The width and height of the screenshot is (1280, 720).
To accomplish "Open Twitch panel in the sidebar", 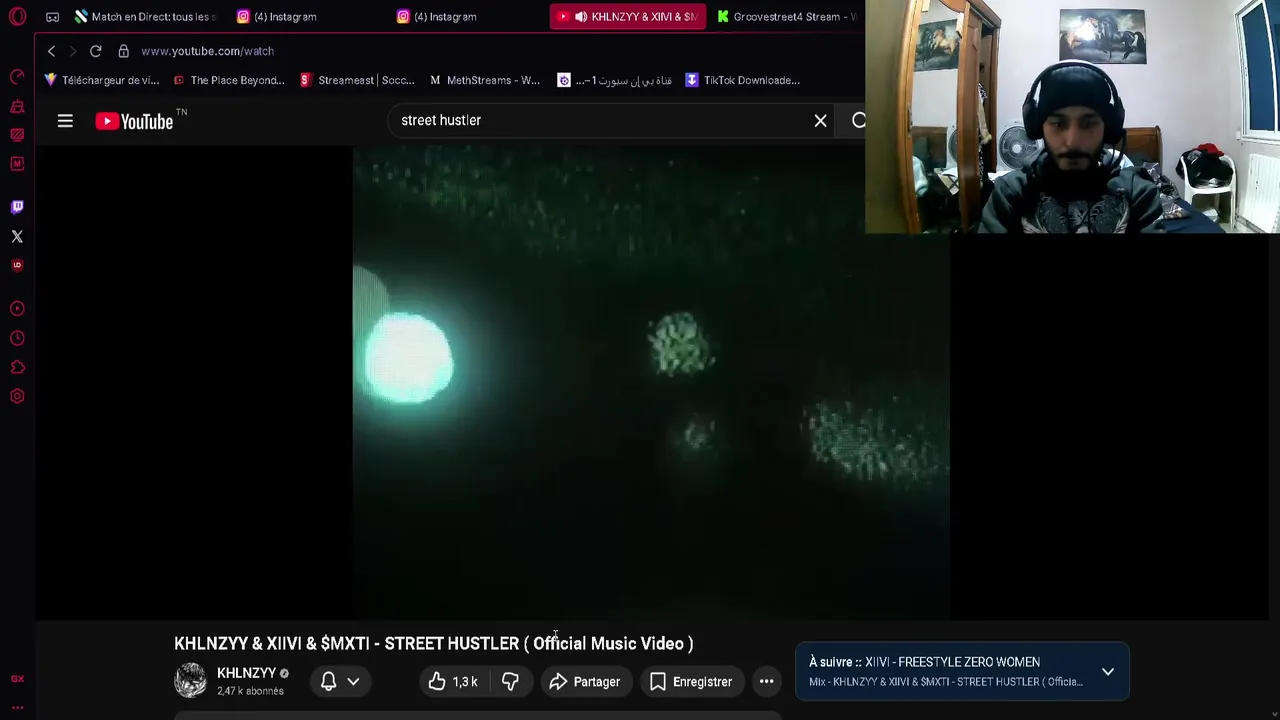I will tap(17, 207).
